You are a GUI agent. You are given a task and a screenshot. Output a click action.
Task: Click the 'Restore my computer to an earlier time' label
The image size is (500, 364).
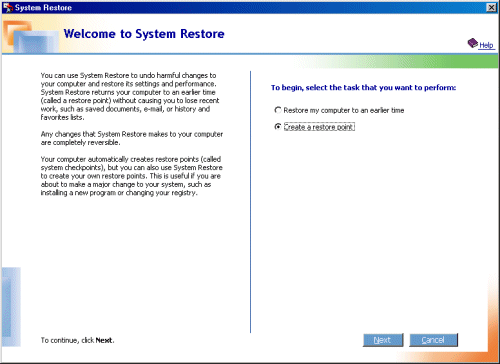[344, 110]
